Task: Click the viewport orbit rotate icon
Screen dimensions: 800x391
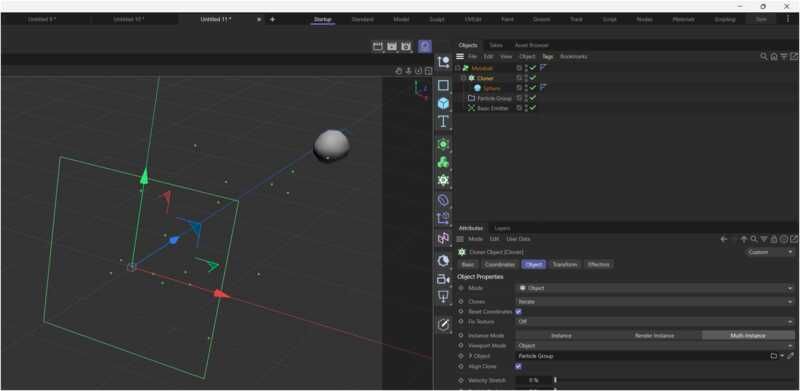Action: 418,71
